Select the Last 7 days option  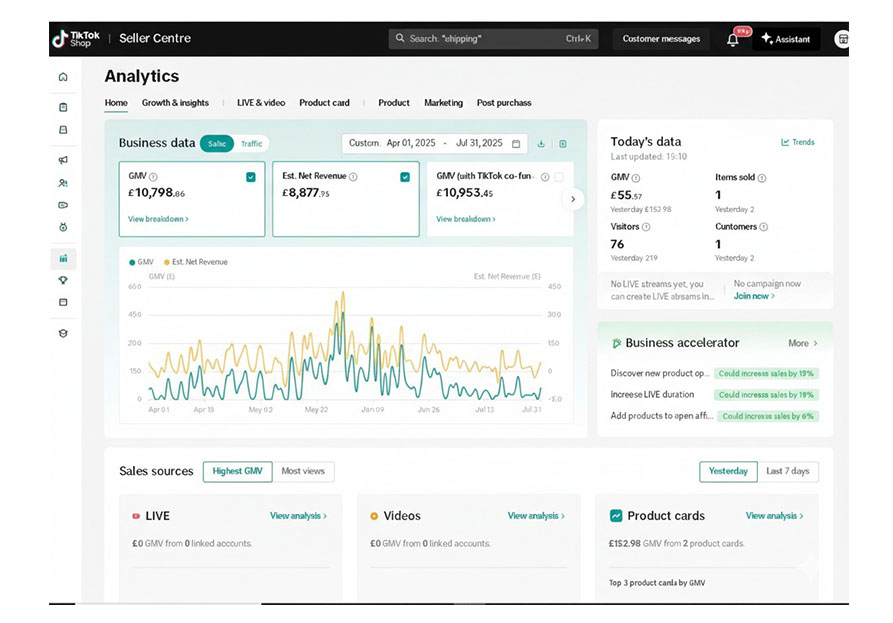(787, 471)
